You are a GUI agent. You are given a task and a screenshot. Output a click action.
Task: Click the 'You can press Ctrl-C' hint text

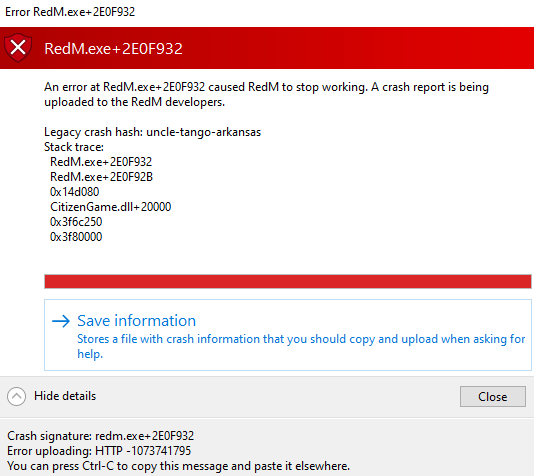pos(178,466)
